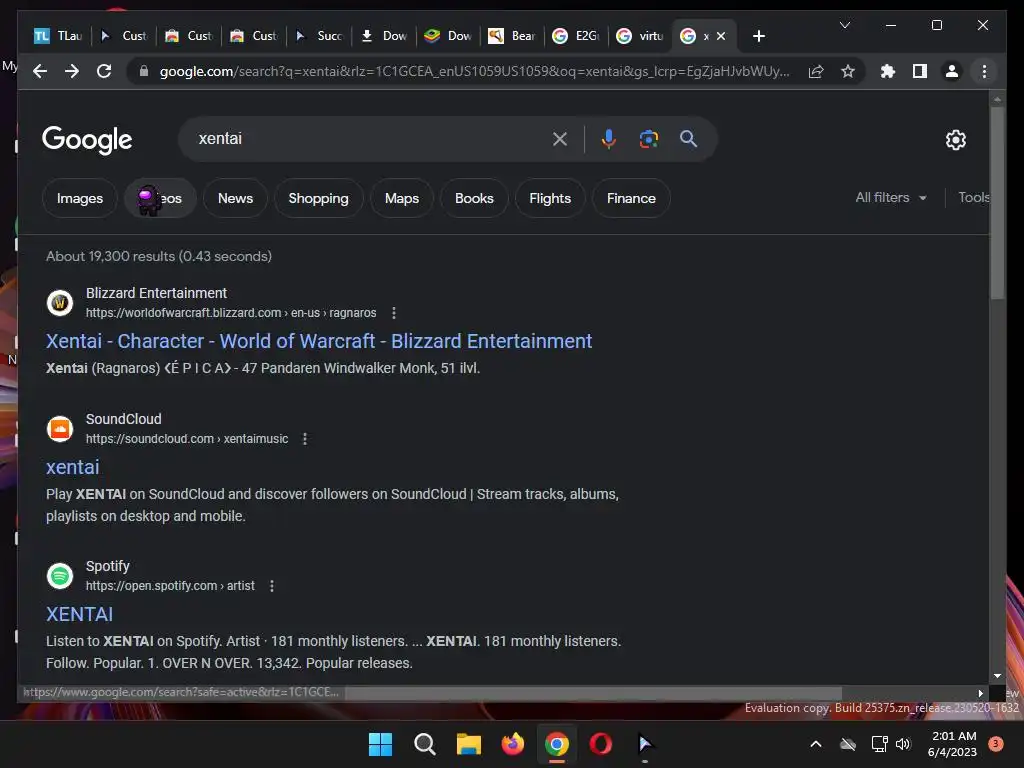Open Chrome profile avatar menu
The width and height of the screenshot is (1024, 768).
point(952,71)
